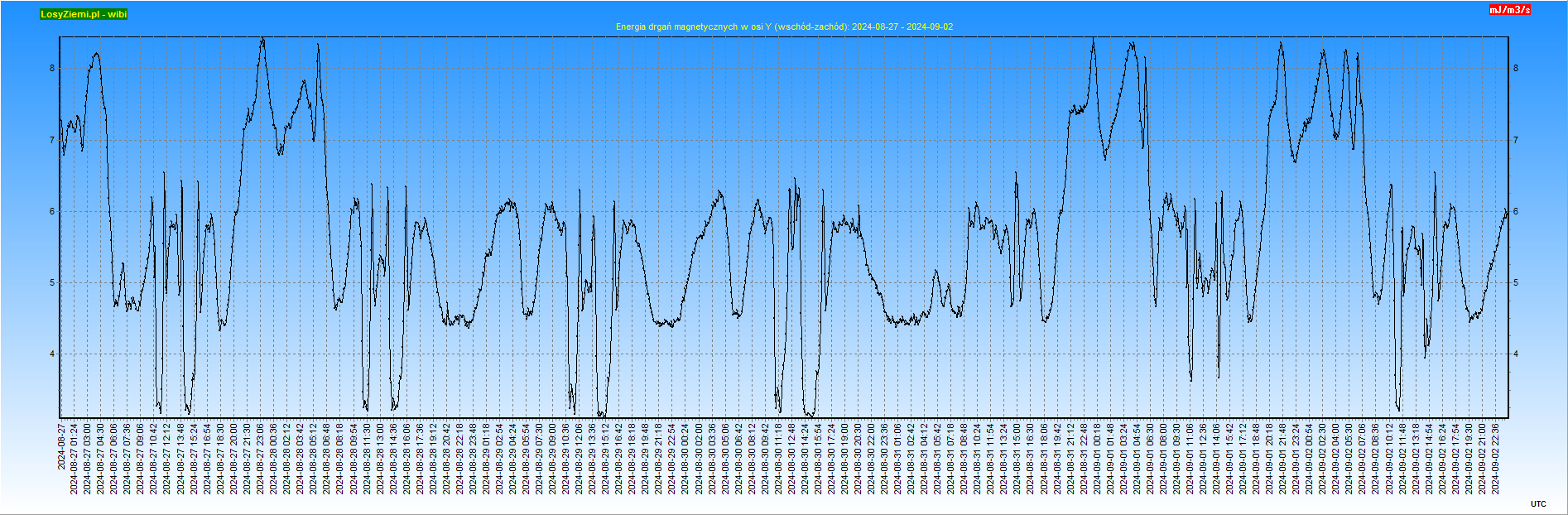Select the 2024-08-27 23:06 time label
Screen dimensions: 1568x515
[261, 459]
